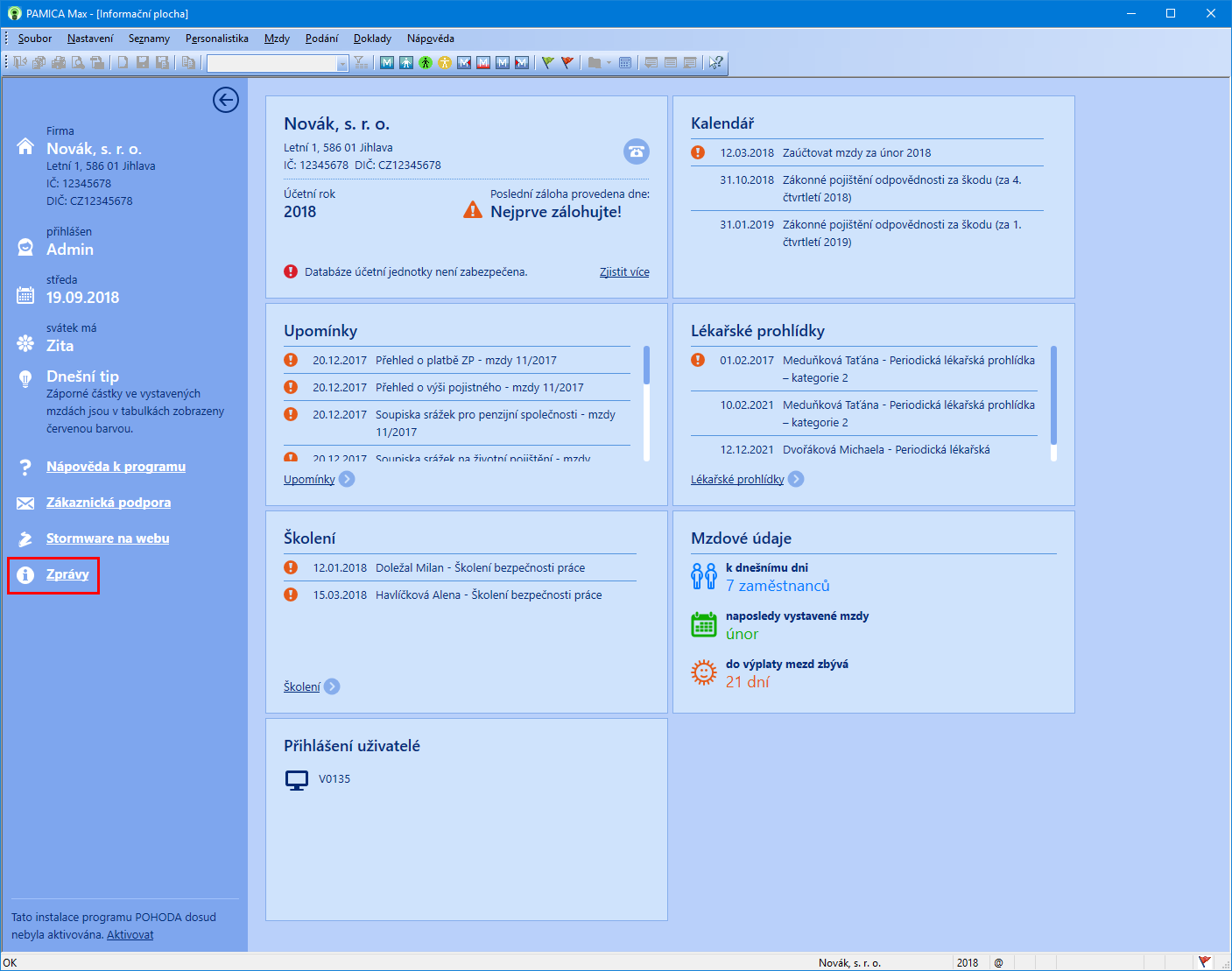Click the red flag toolbar icon
This screenshot has width=1232, height=971.
point(567,62)
